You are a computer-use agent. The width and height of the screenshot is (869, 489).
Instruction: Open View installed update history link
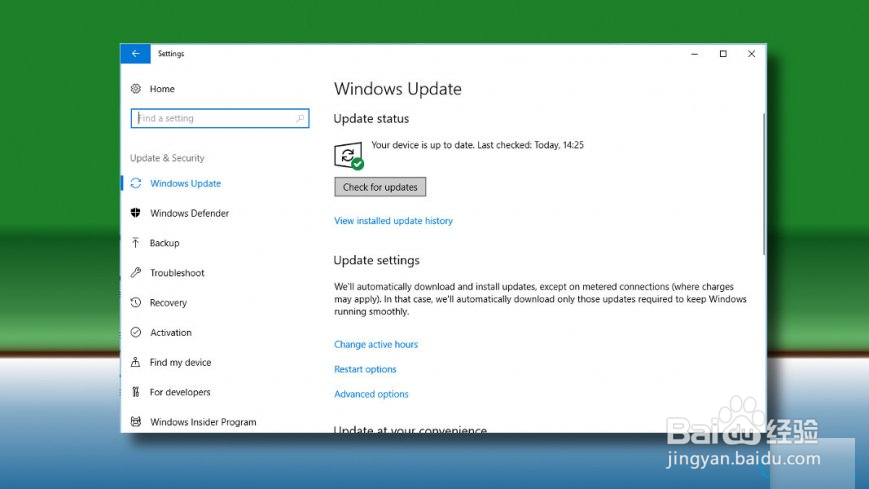pos(393,221)
